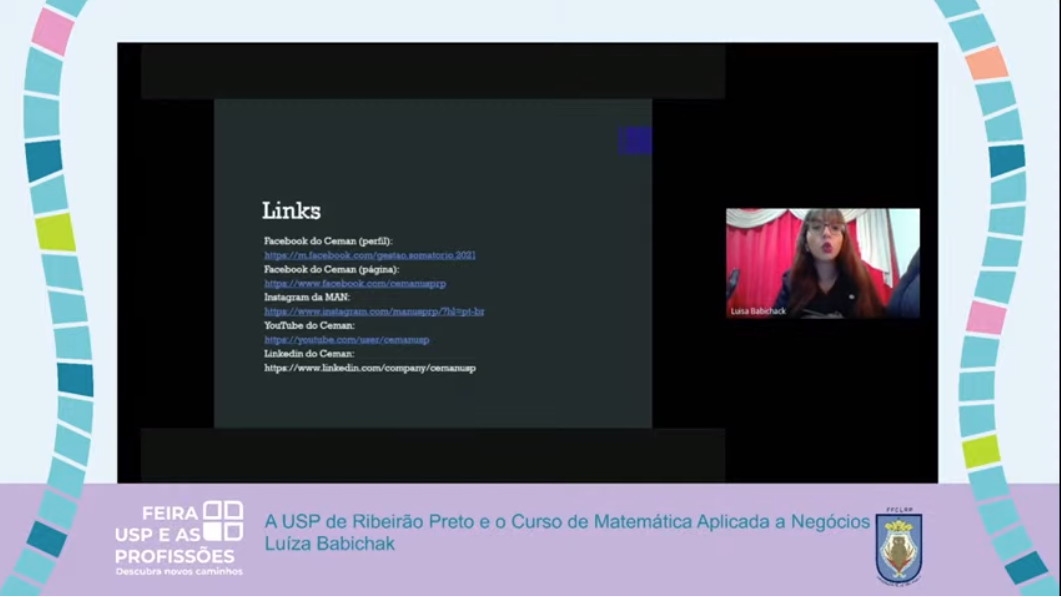
Task: Click the 'Instagram da MAN:' label
Action: (x=307, y=297)
